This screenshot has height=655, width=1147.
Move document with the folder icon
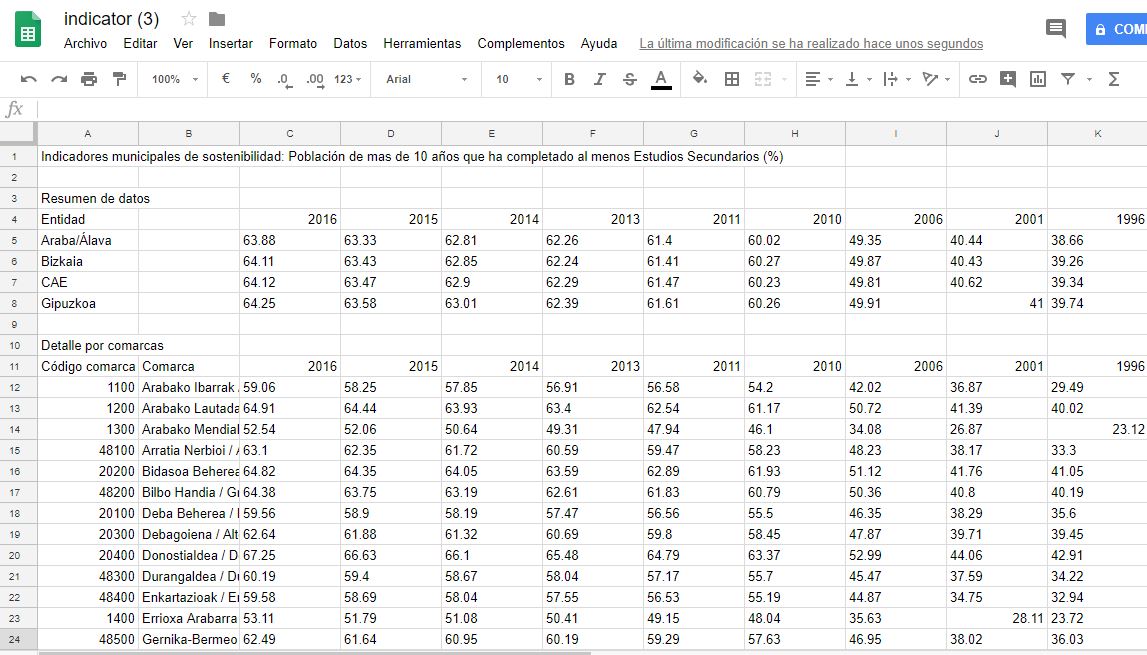click(x=217, y=19)
